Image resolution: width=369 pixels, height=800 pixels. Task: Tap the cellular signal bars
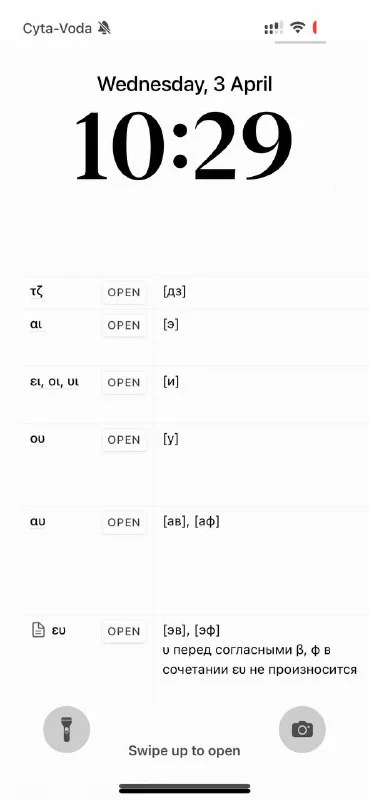point(274,28)
